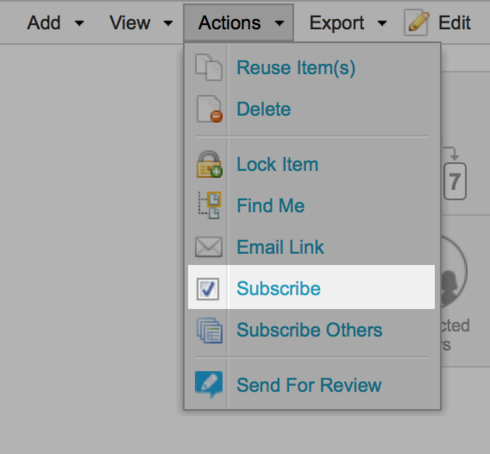Select Send For Review menu entry
Screen dimensions: 490x454
311,385
